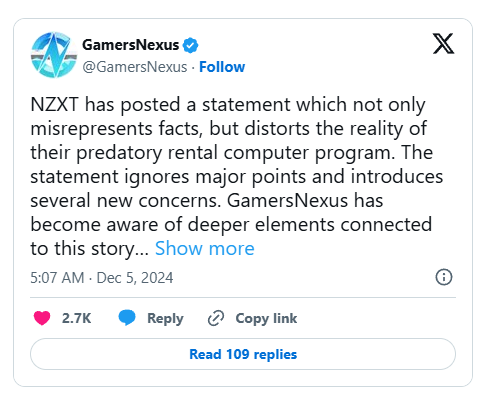Like the tweet with the heart icon
488x404 pixels.
coord(42,318)
